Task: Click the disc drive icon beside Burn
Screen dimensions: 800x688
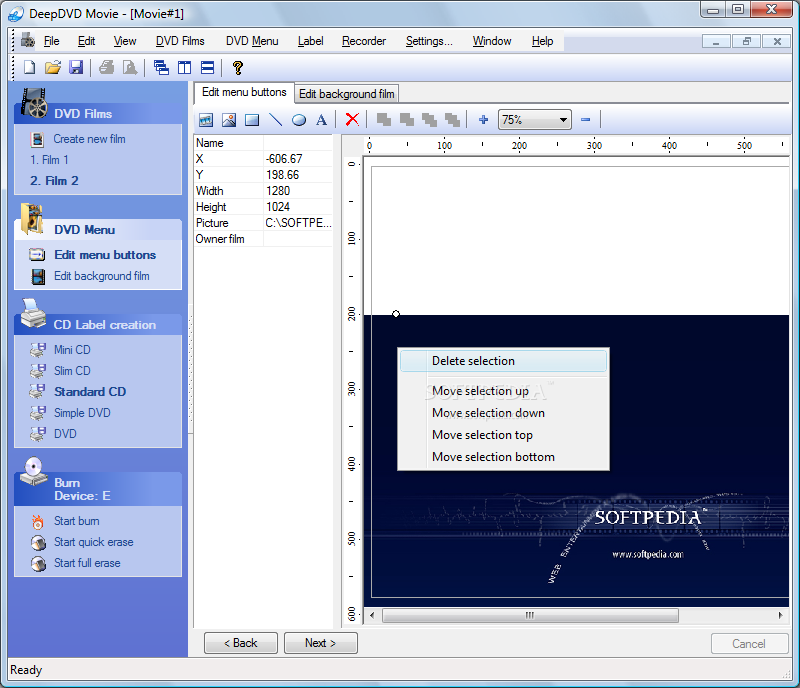Action: [x=33, y=472]
